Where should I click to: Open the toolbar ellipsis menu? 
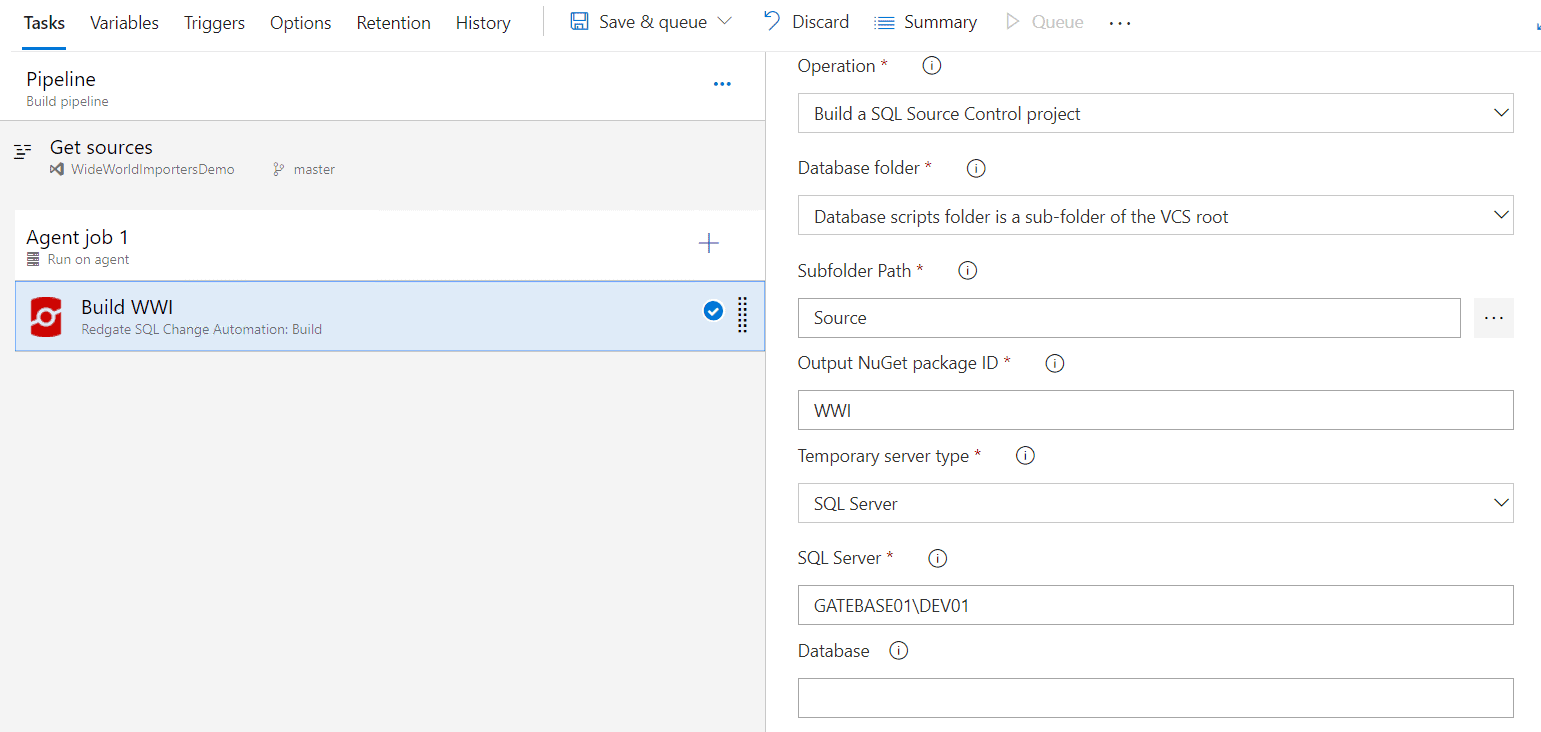coord(1119,22)
